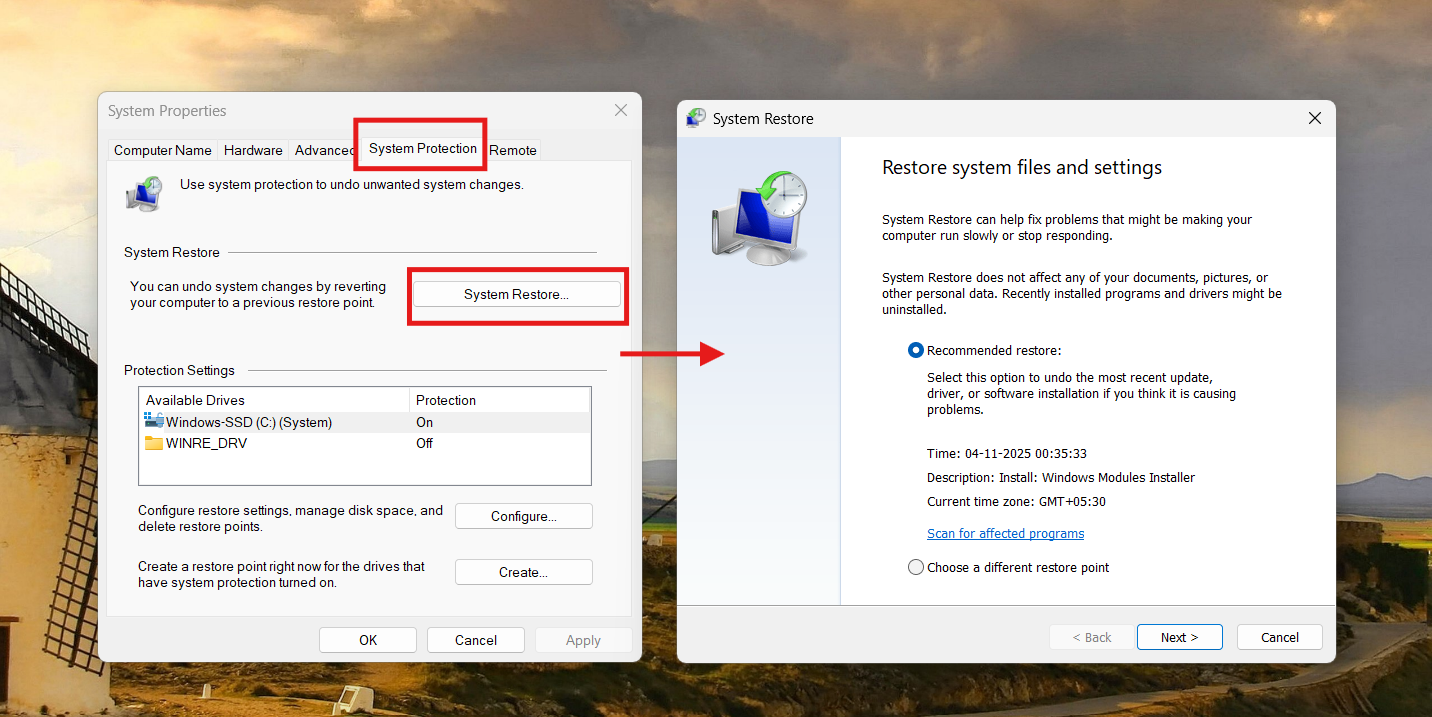Launch System Restore from System Properties
Screen dimensions: 1432x717
tap(517, 293)
